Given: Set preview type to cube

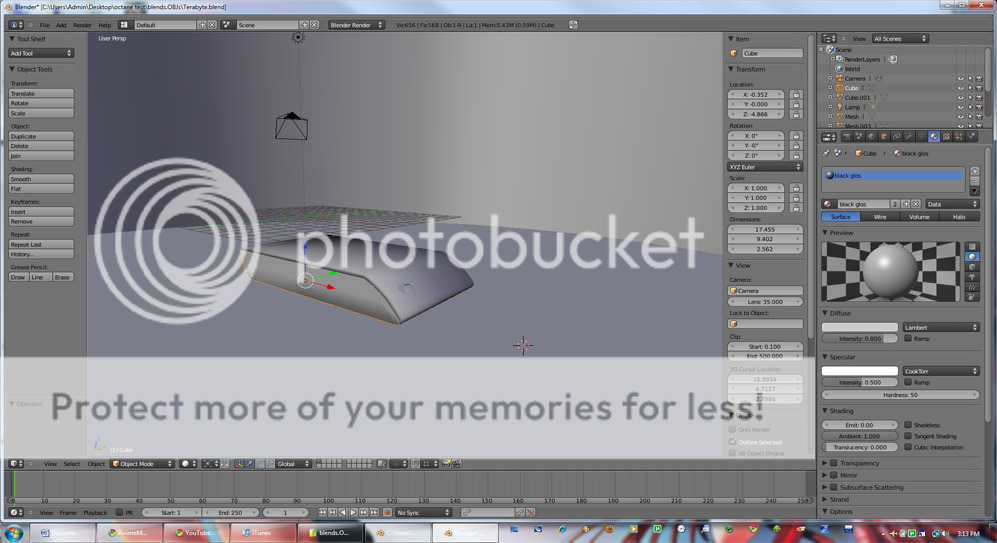Looking at the screenshot, I should [972, 266].
